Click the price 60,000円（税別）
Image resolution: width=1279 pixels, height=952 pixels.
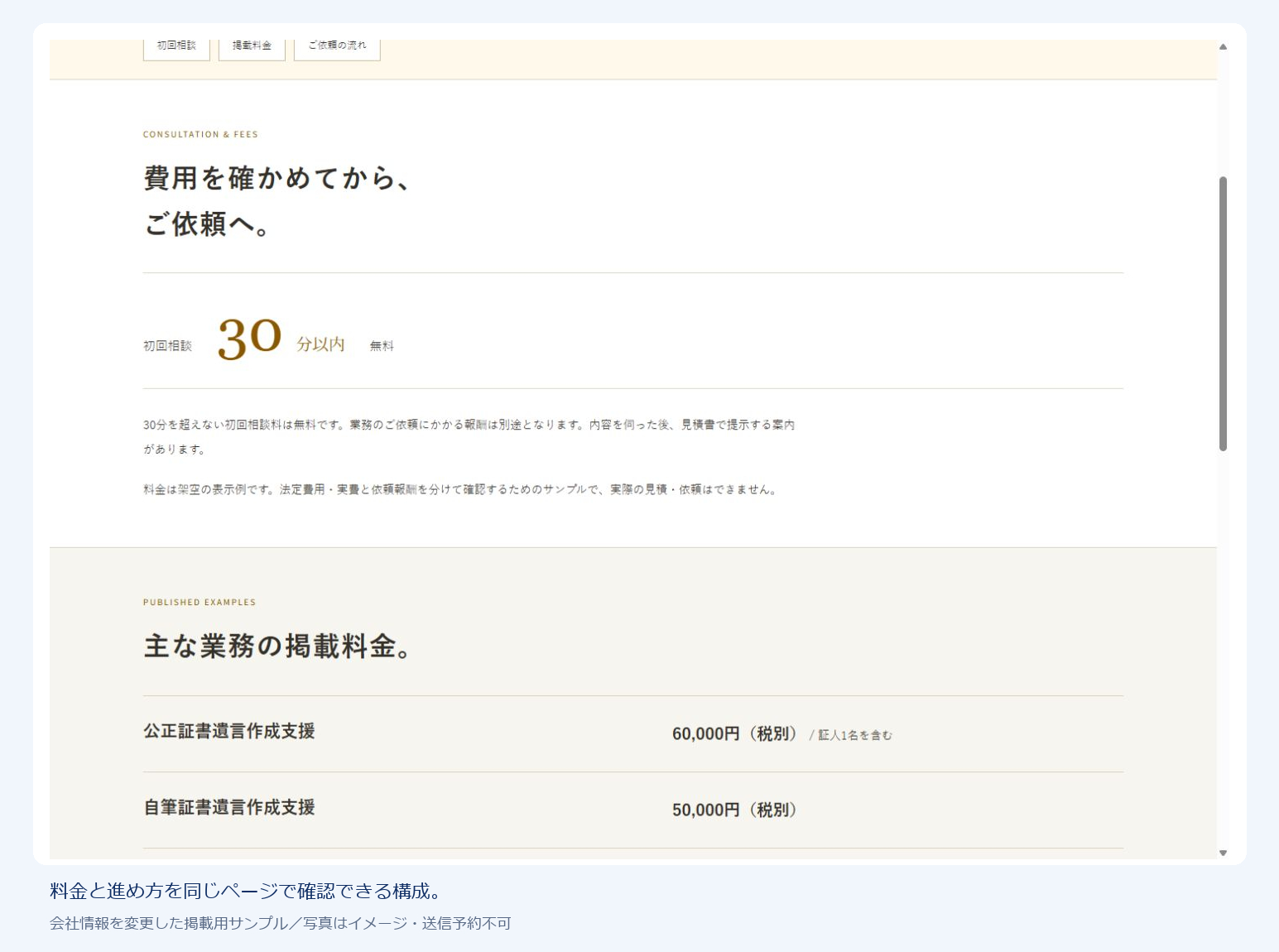(735, 733)
